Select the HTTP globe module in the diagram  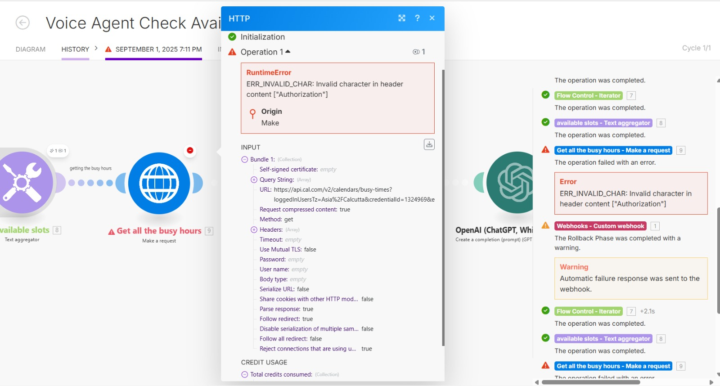pyautogui.click(x=159, y=183)
